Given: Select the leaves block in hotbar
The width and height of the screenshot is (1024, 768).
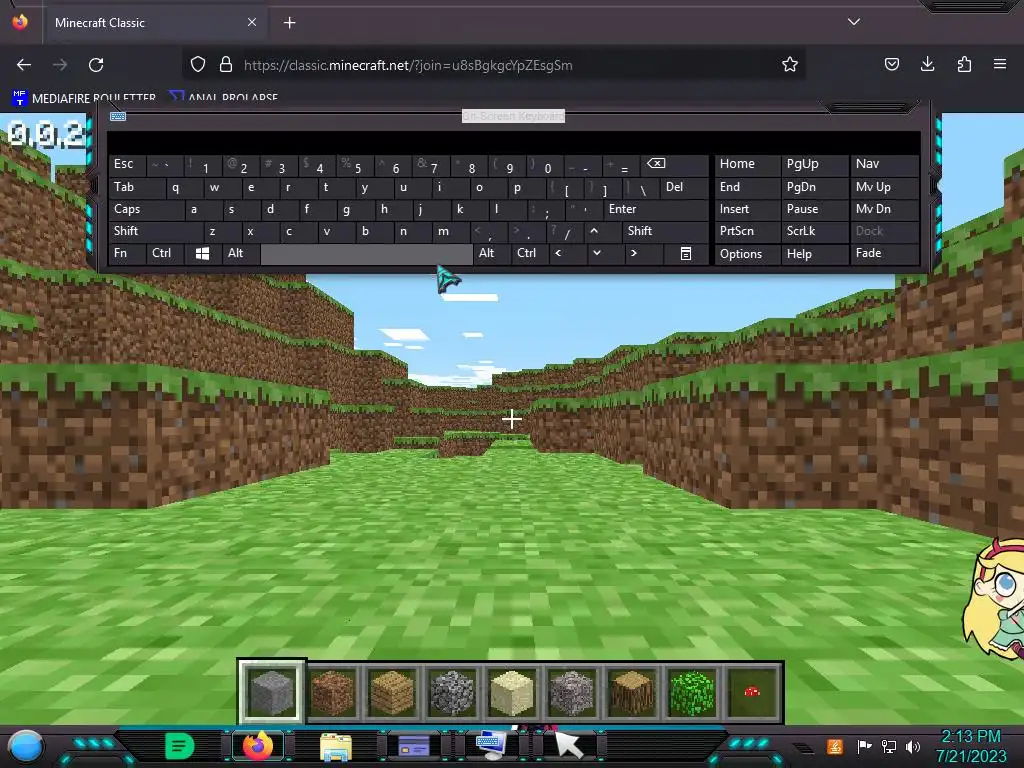Looking at the screenshot, I should coord(692,692).
